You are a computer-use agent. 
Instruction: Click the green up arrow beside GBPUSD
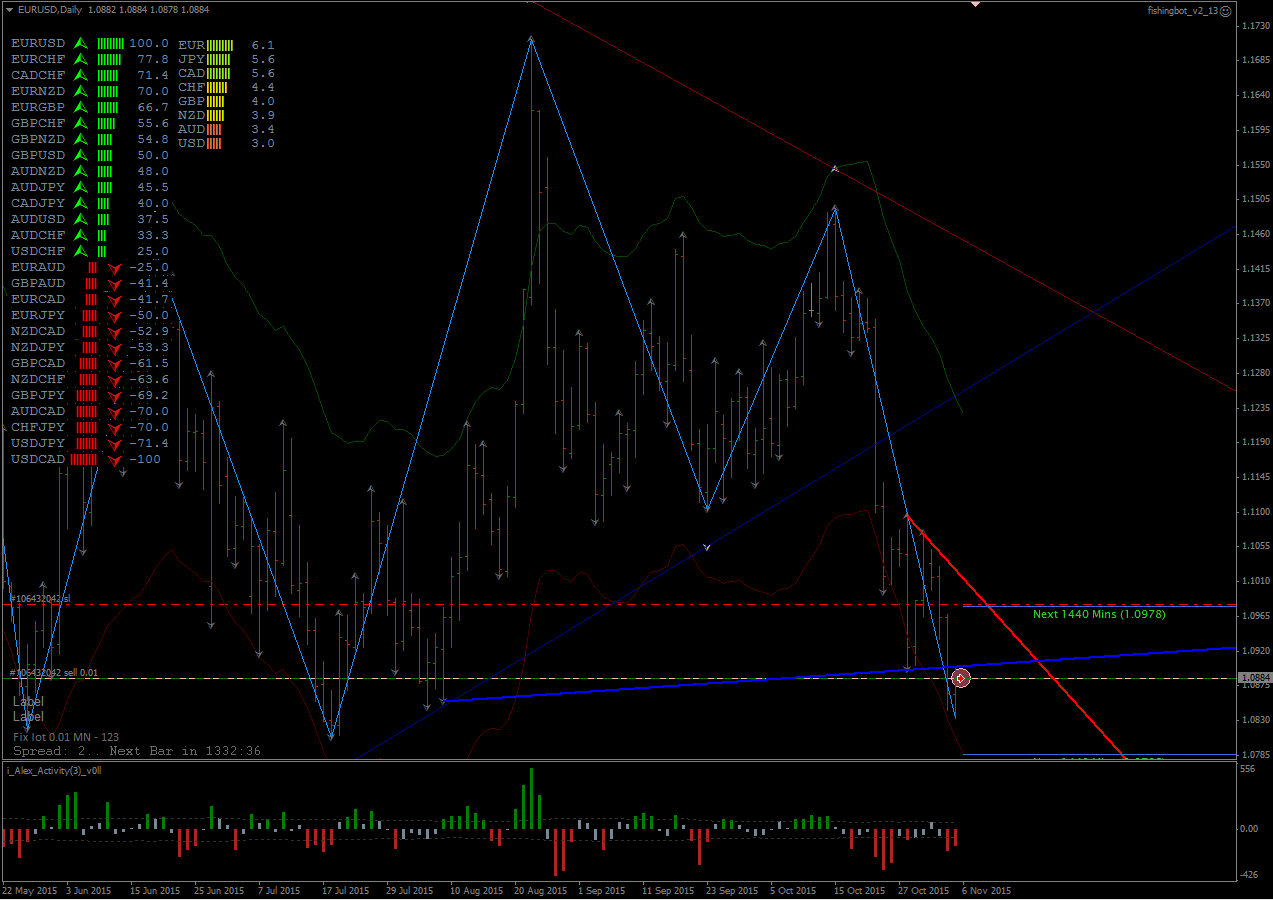[82, 156]
